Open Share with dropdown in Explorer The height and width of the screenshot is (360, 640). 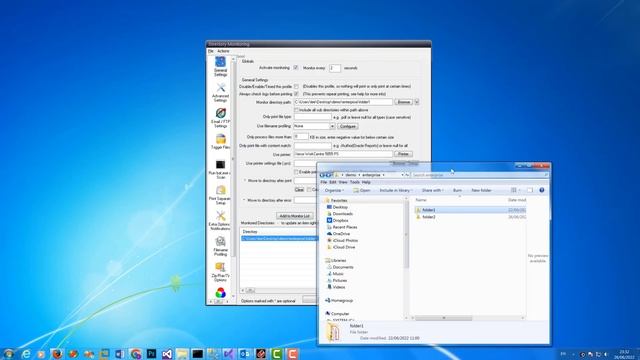(433, 190)
